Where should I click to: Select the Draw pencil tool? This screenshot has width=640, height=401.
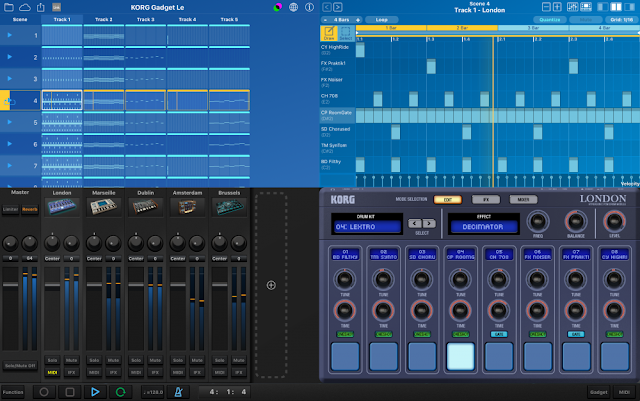[x=329, y=33]
